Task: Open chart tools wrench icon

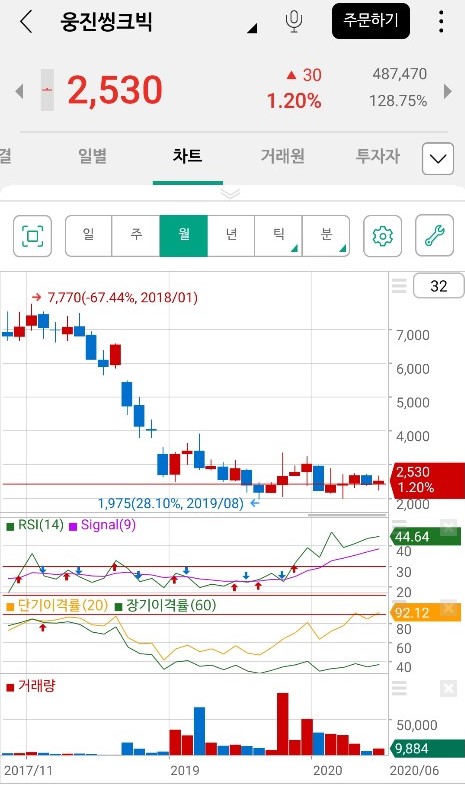Action: [434, 236]
